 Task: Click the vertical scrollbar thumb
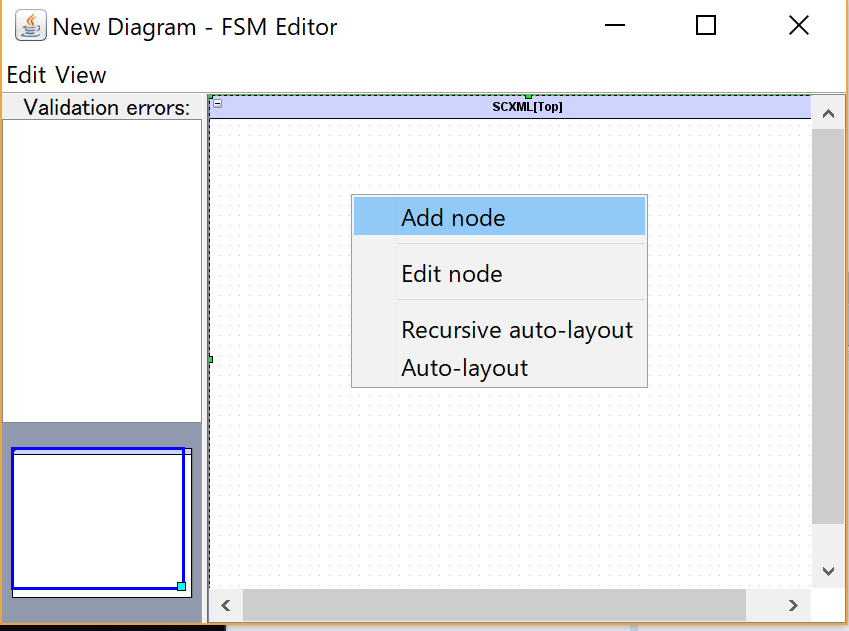pyautogui.click(x=828, y=327)
